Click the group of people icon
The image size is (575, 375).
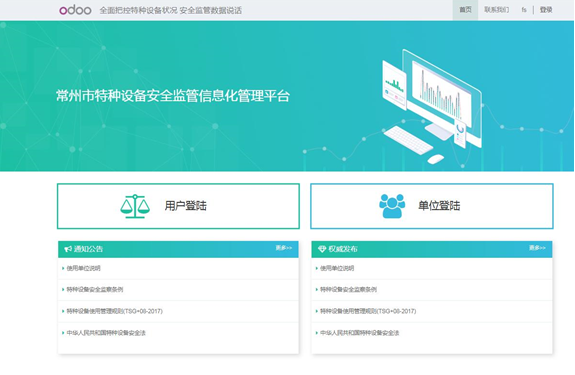392,206
